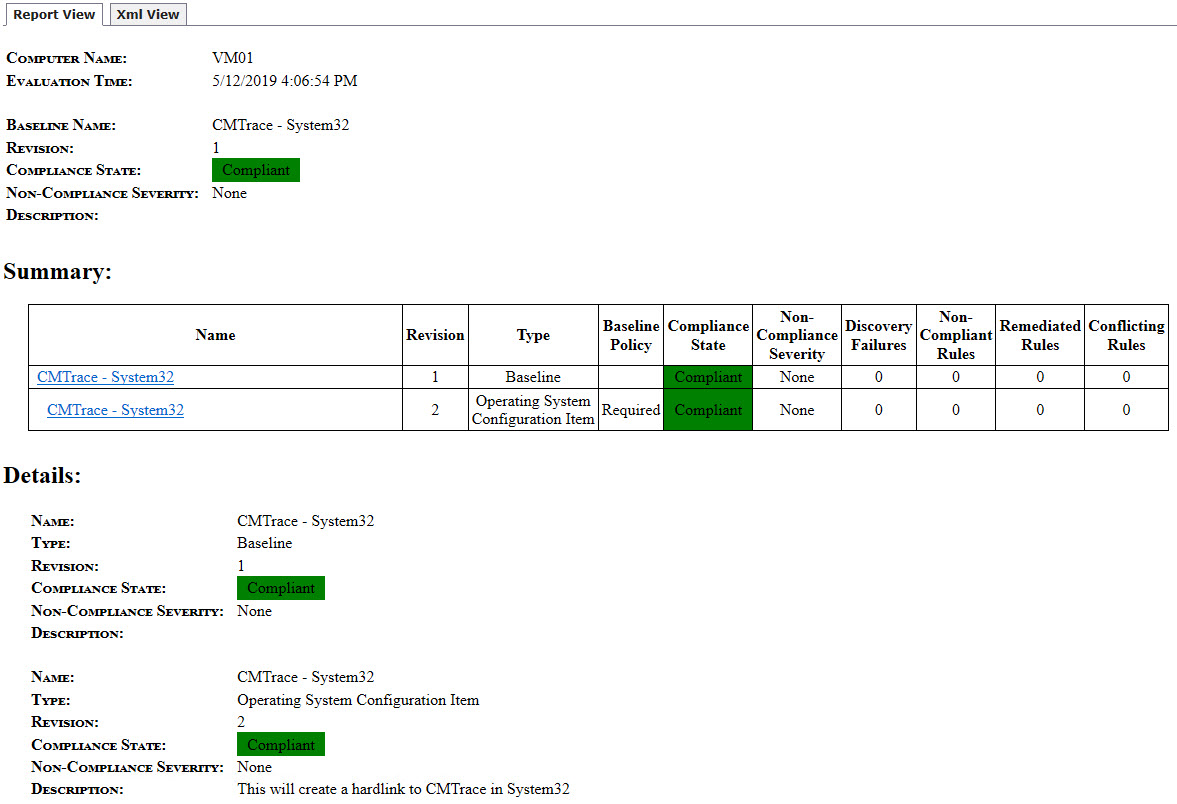Click the Name column header in Summary table
Viewport: 1177px width, 804px height.
[215, 335]
